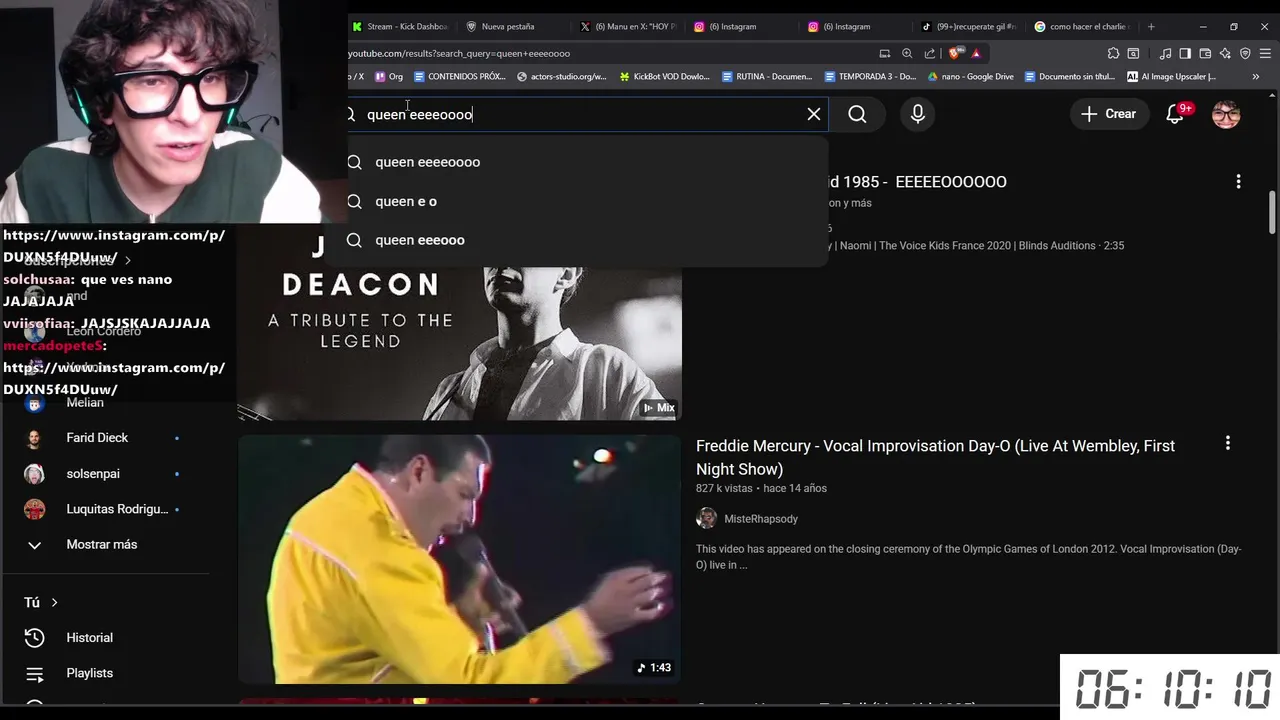The width and height of the screenshot is (1280, 720).
Task: Open the browser extensions puzzle icon
Action: [1113, 53]
